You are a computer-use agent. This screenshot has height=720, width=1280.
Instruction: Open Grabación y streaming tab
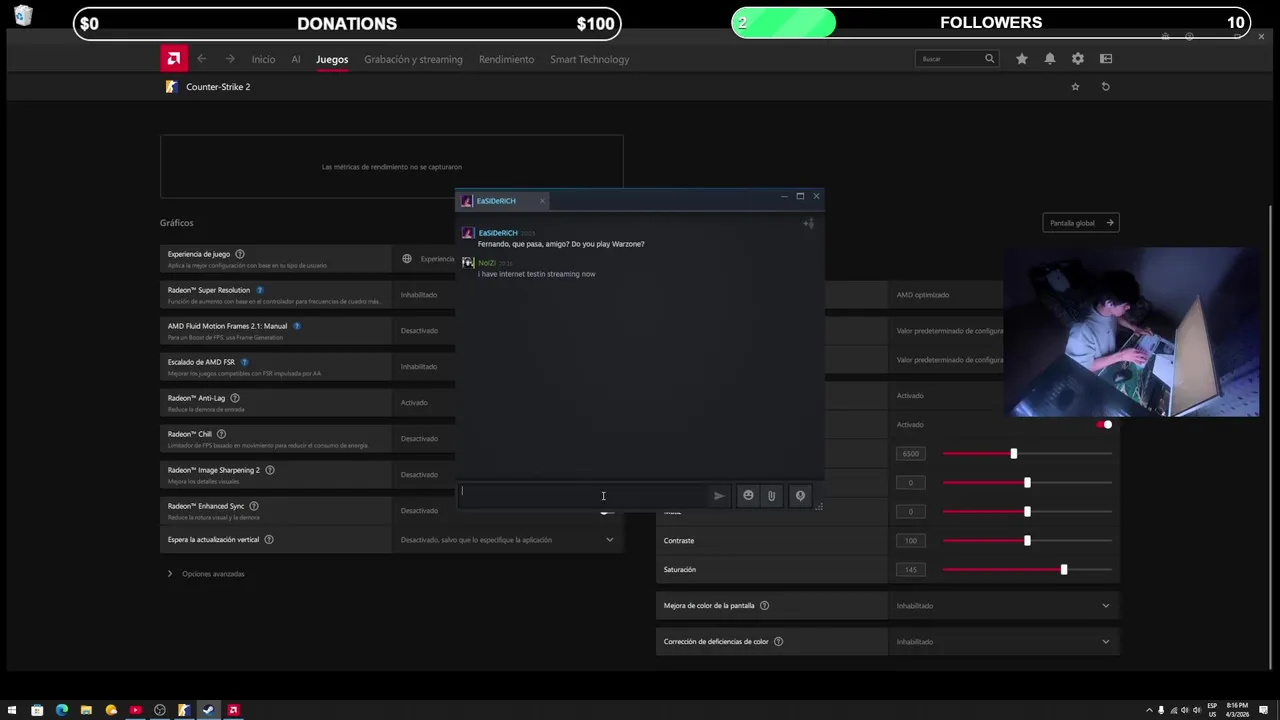[x=413, y=60]
